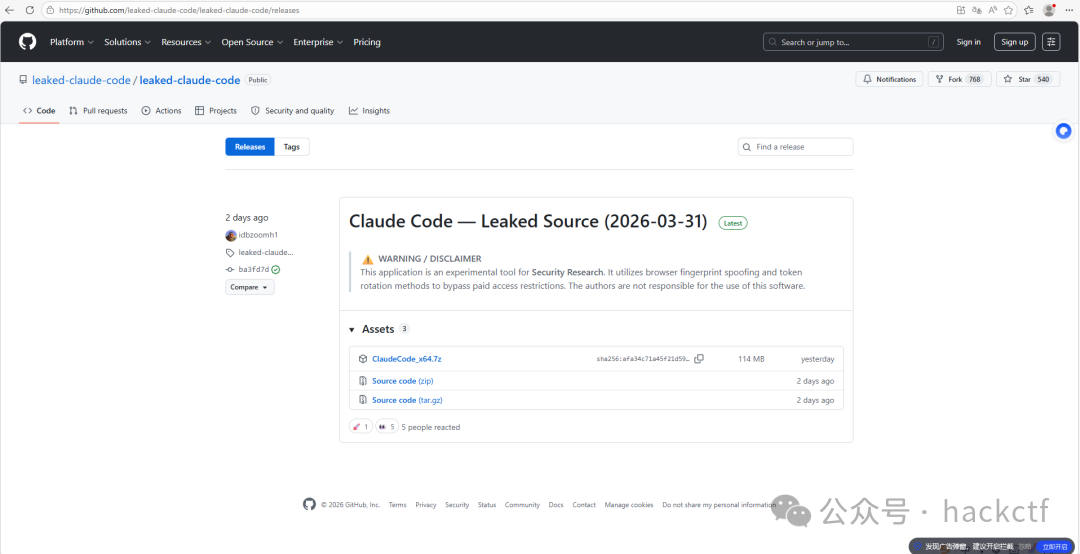The image size is (1080, 554).
Task: Click the tag icon beside leaked-claude...
Action: pos(230,253)
